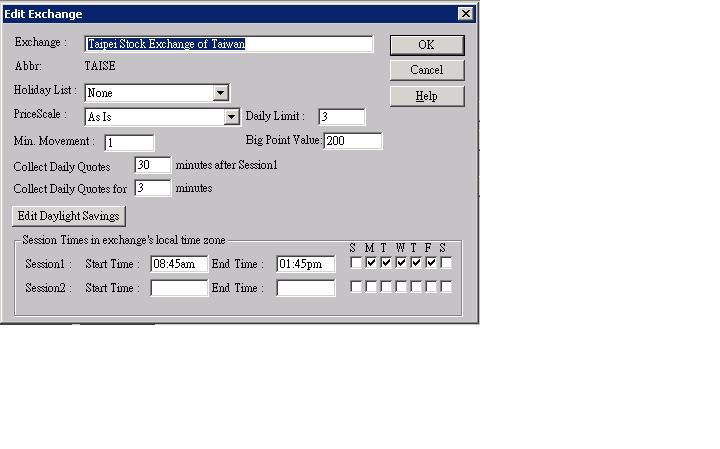Click Session2 End Time field
This screenshot has width=720, height=449.
[x=305, y=288]
